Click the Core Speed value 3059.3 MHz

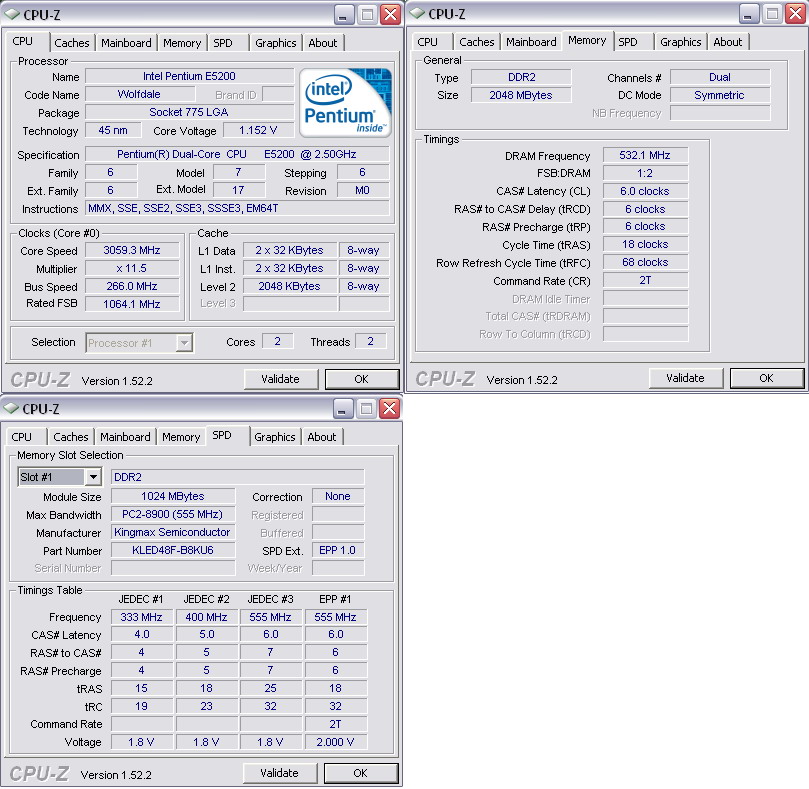click(132, 250)
